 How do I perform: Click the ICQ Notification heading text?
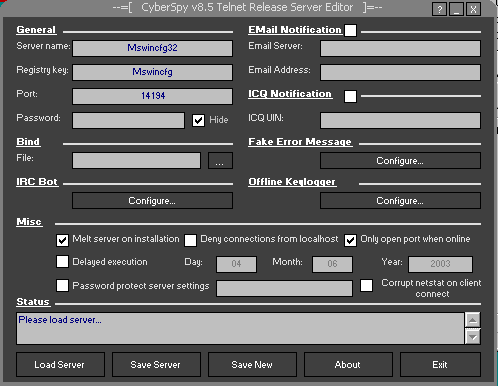click(290, 94)
